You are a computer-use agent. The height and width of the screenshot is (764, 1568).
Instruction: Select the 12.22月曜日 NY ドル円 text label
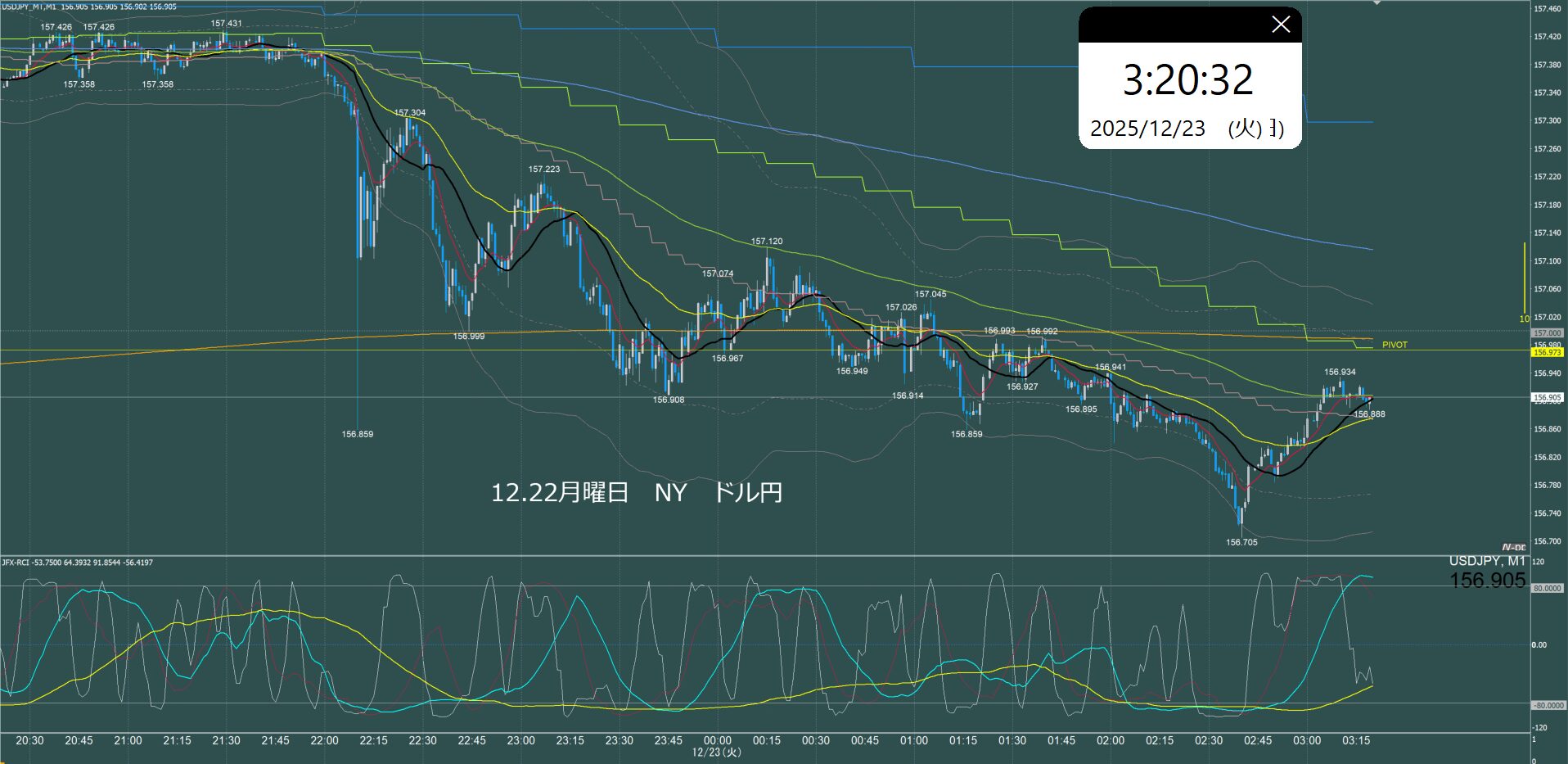coord(636,492)
